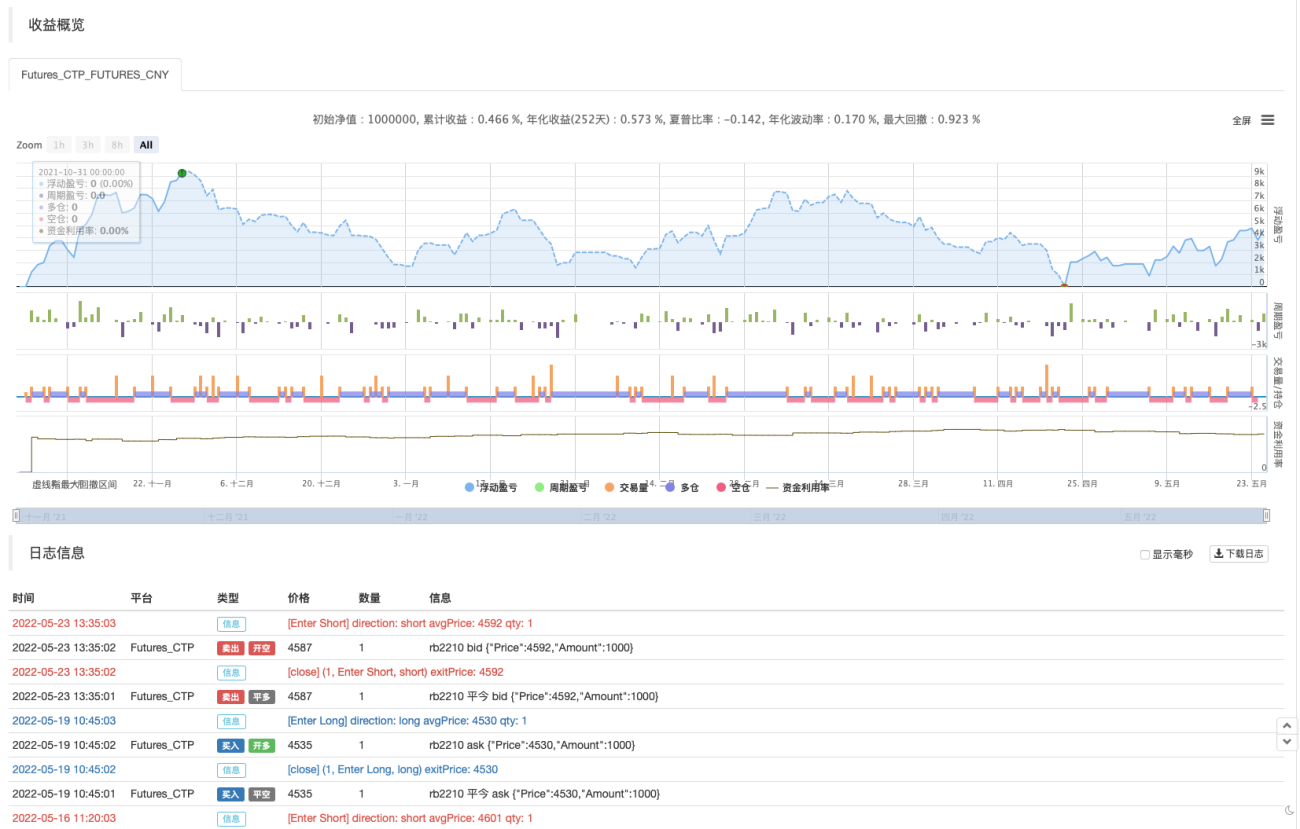Viewport: 1300px width, 829px height.
Task: Toggle 周期盈亏 legend series visibility
Action: [x=560, y=488]
